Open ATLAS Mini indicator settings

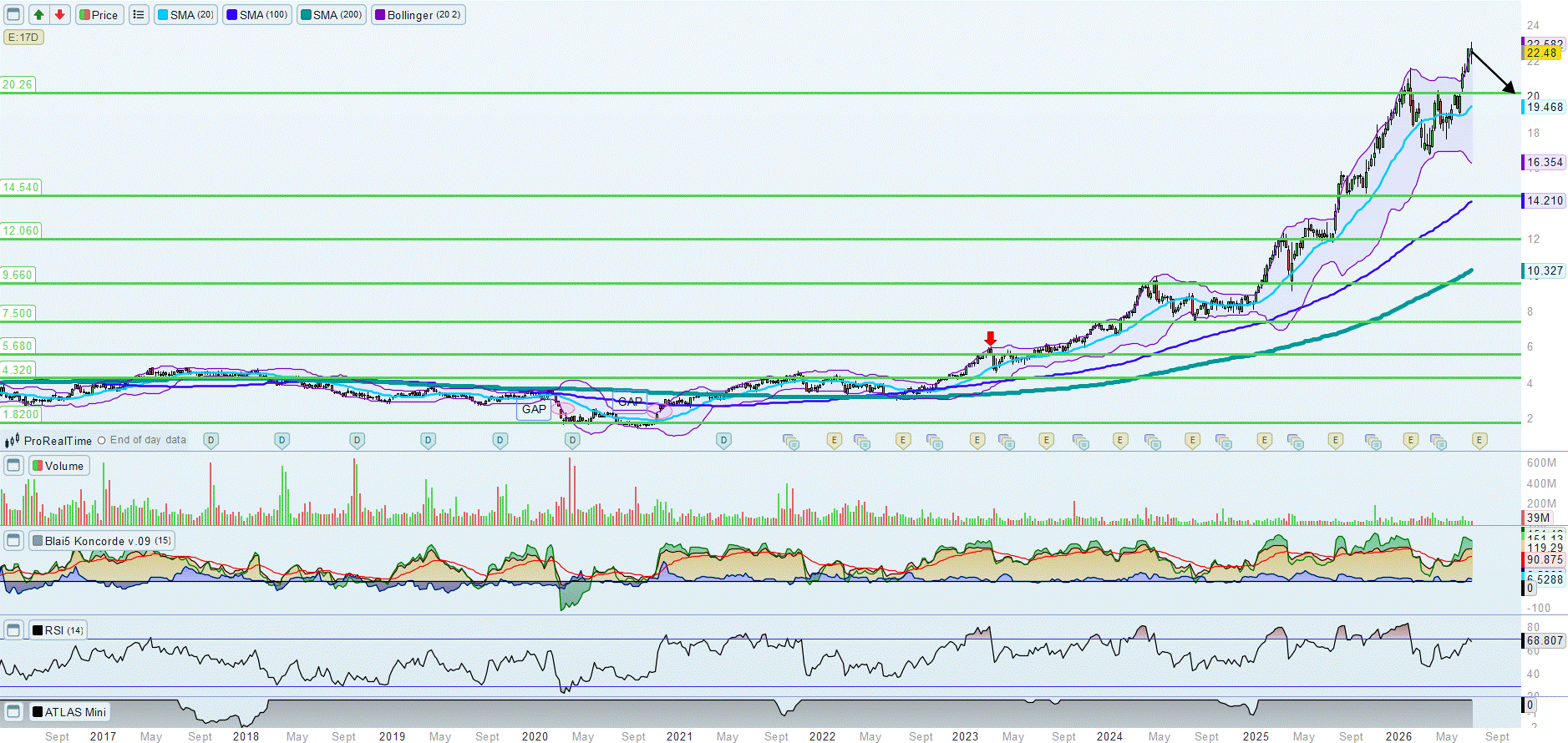tap(69, 712)
